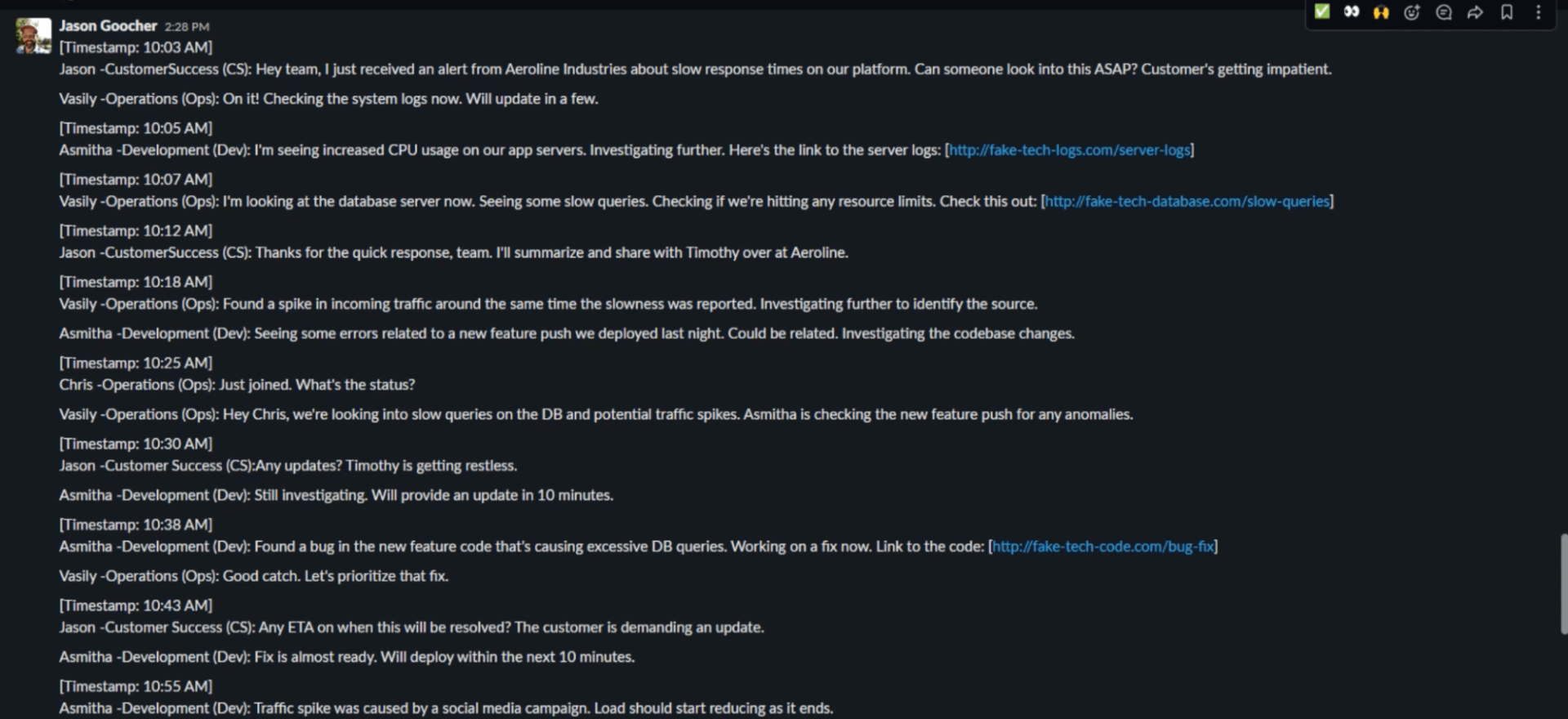Screen dimensions: 1568x719
Task: Reply in thread to this message
Action: pos(1444,12)
